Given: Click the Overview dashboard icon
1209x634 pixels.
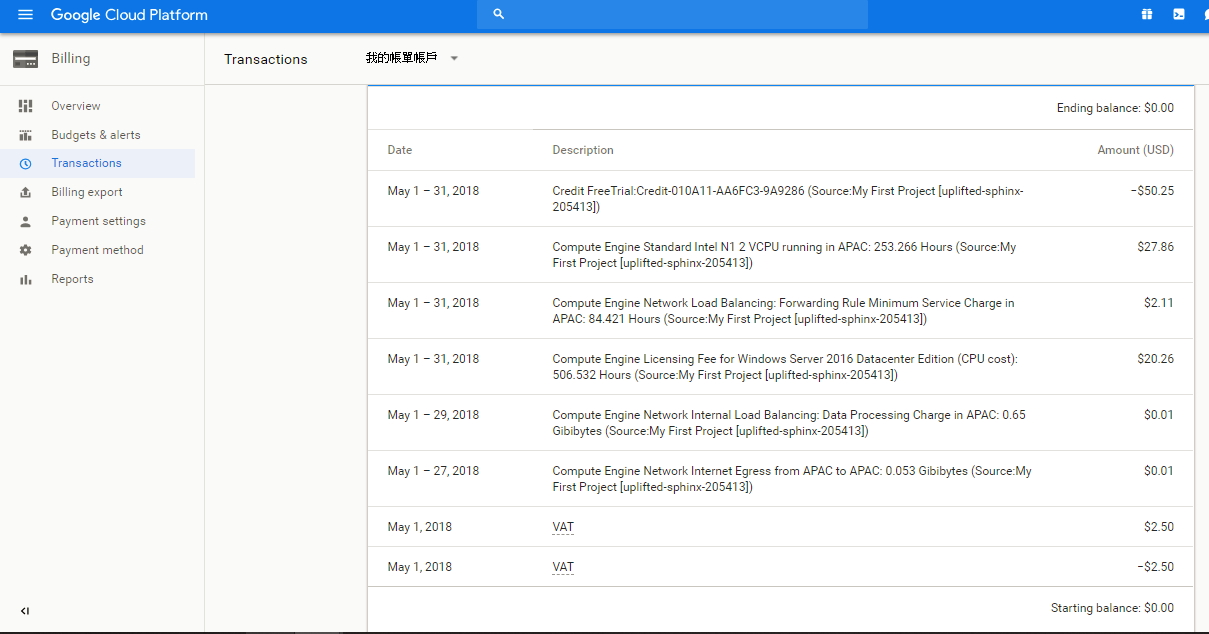Looking at the screenshot, I should point(26,106).
